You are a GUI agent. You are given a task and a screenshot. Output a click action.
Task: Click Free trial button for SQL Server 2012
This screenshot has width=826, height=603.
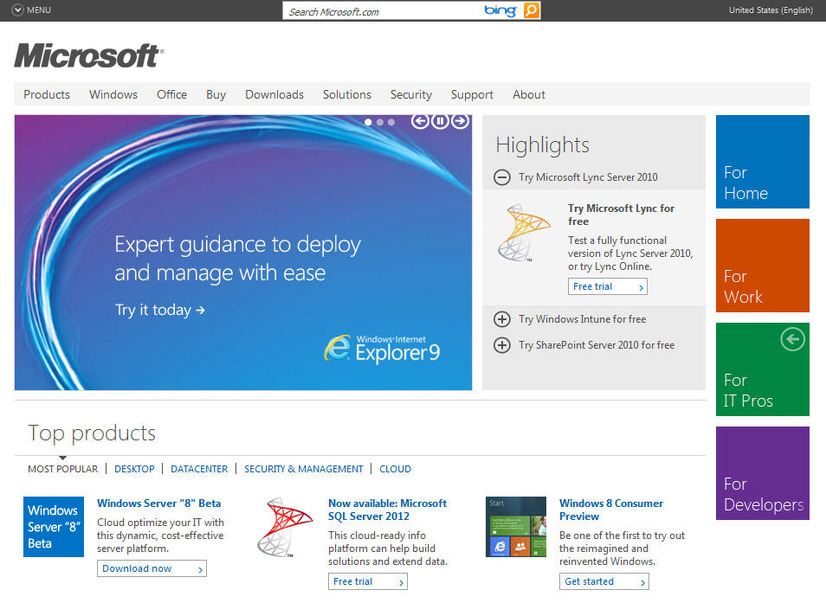(368, 581)
